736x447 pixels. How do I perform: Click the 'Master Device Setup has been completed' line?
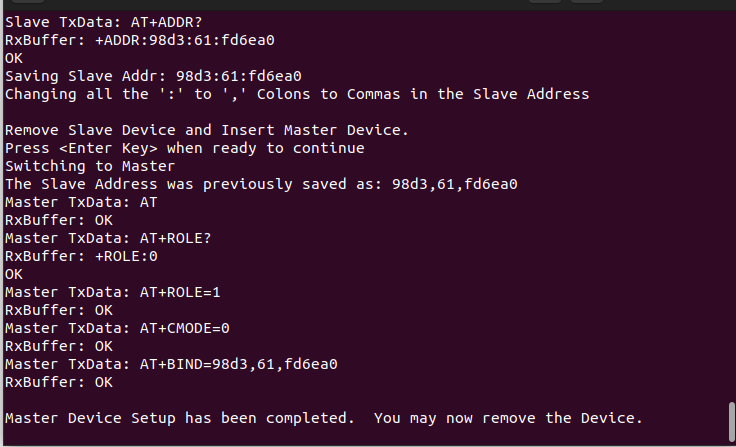point(324,418)
